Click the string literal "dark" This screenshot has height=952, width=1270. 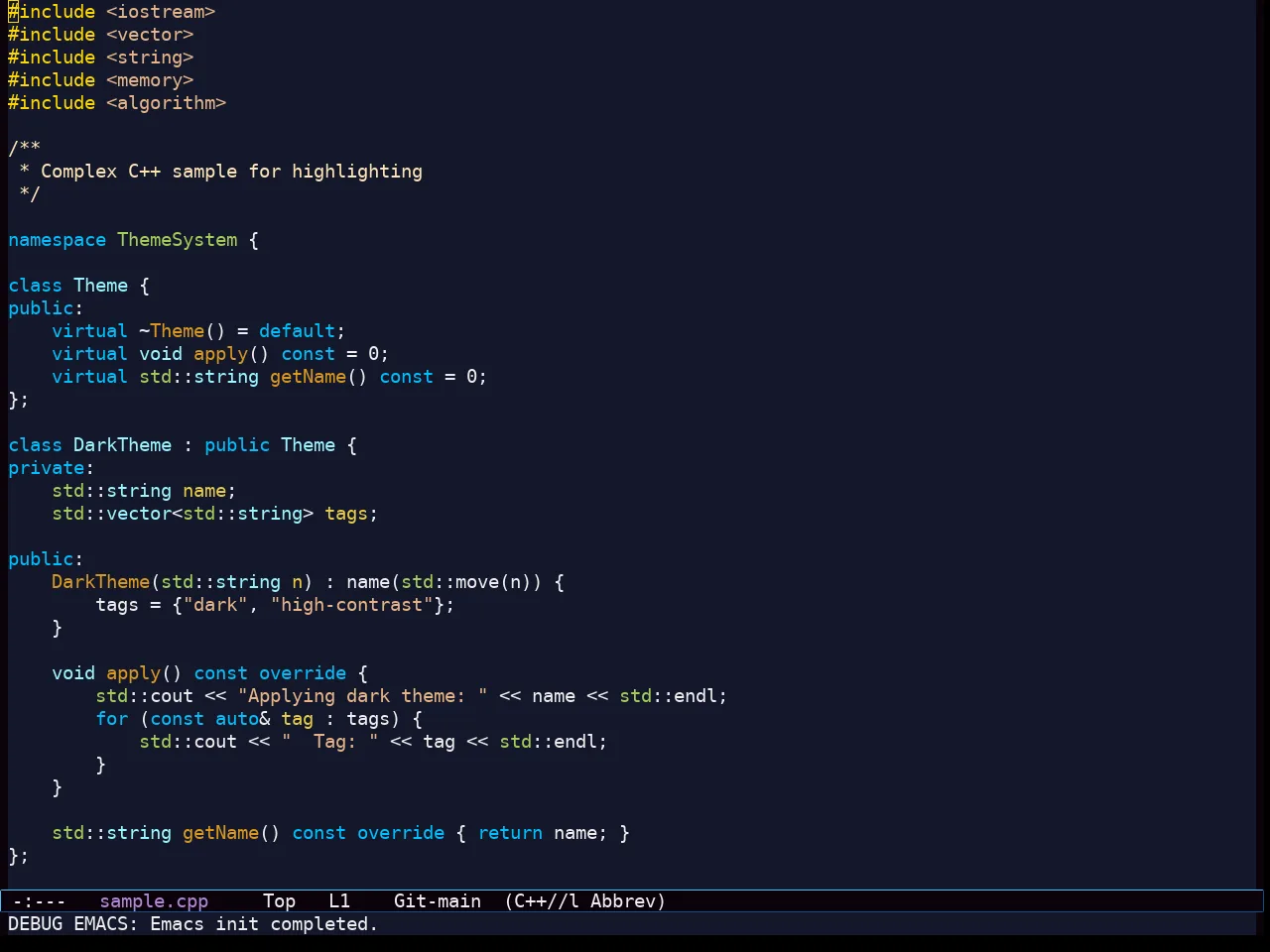click(215, 605)
